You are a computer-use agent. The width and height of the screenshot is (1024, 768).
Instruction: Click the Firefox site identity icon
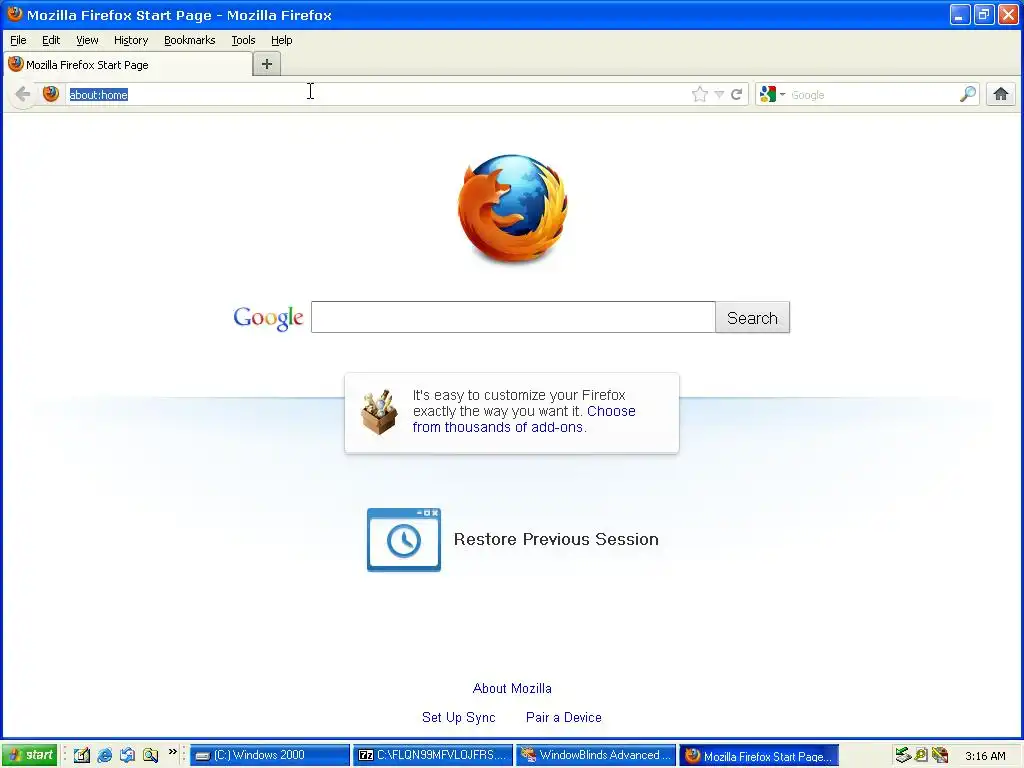(x=51, y=94)
